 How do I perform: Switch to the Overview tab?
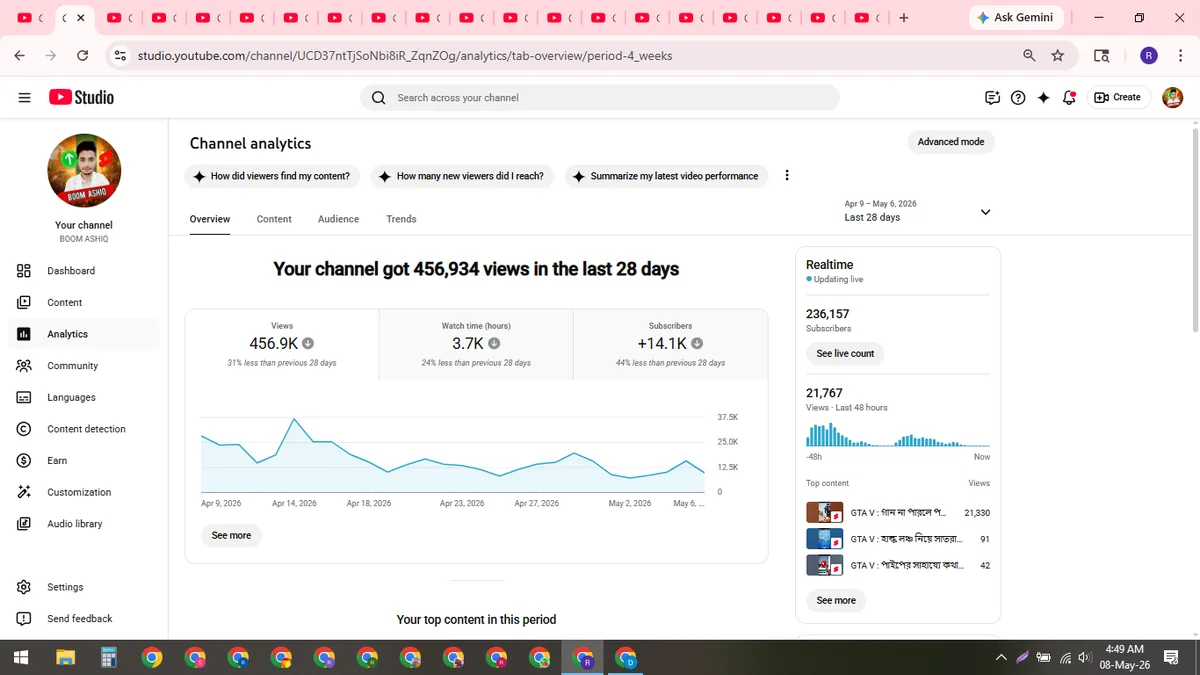click(210, 219)
